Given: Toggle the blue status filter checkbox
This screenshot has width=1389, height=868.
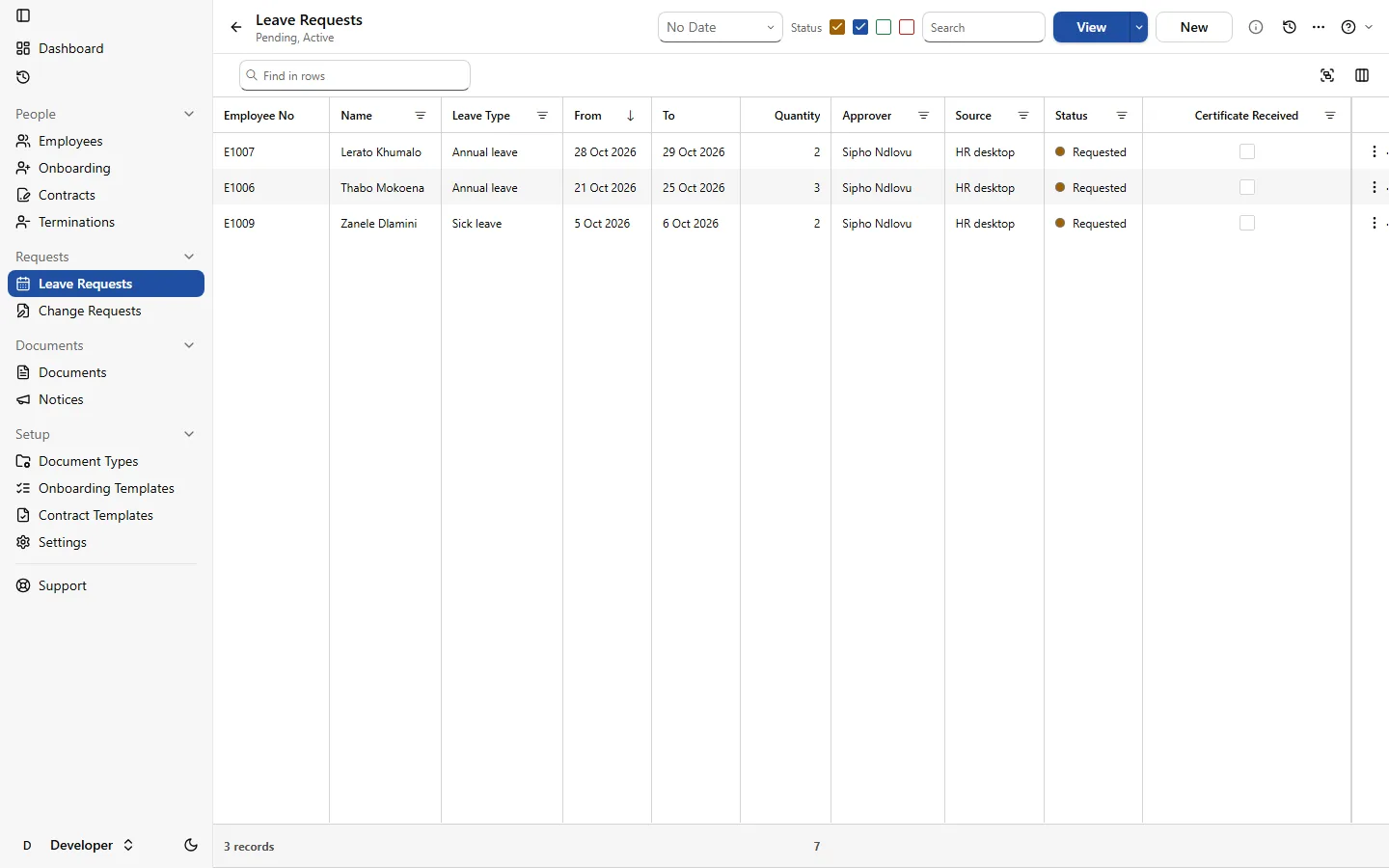Looking at the screenshot, I should coord(860,27).
